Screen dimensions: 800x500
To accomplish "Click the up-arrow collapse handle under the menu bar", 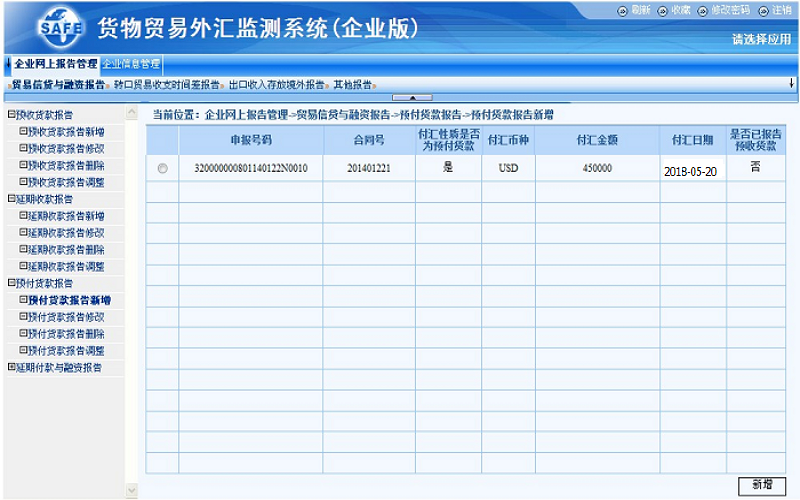I will (x=413, y=97).
